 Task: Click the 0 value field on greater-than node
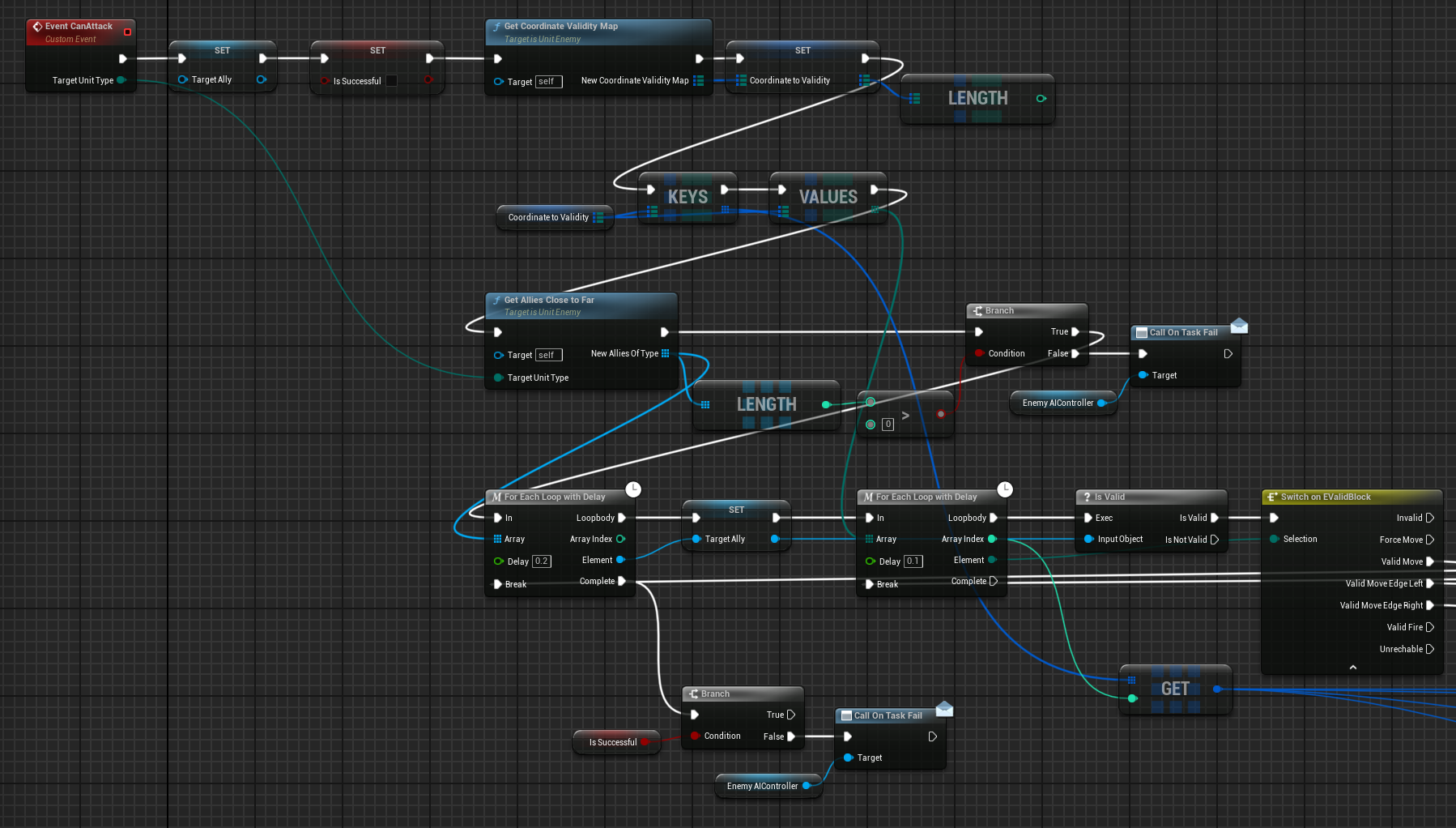tap(888, 425)
